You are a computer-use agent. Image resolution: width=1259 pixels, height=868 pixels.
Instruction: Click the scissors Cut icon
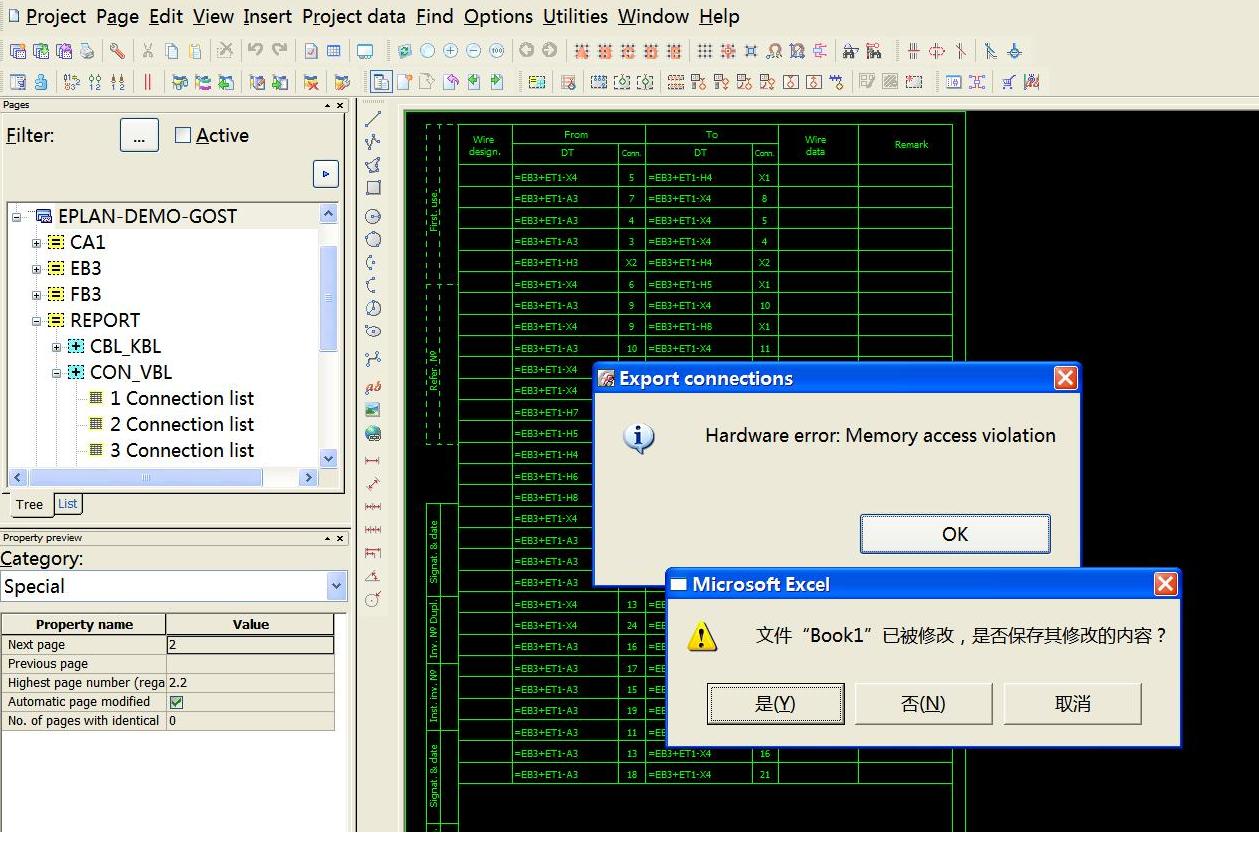click(148, 51)
